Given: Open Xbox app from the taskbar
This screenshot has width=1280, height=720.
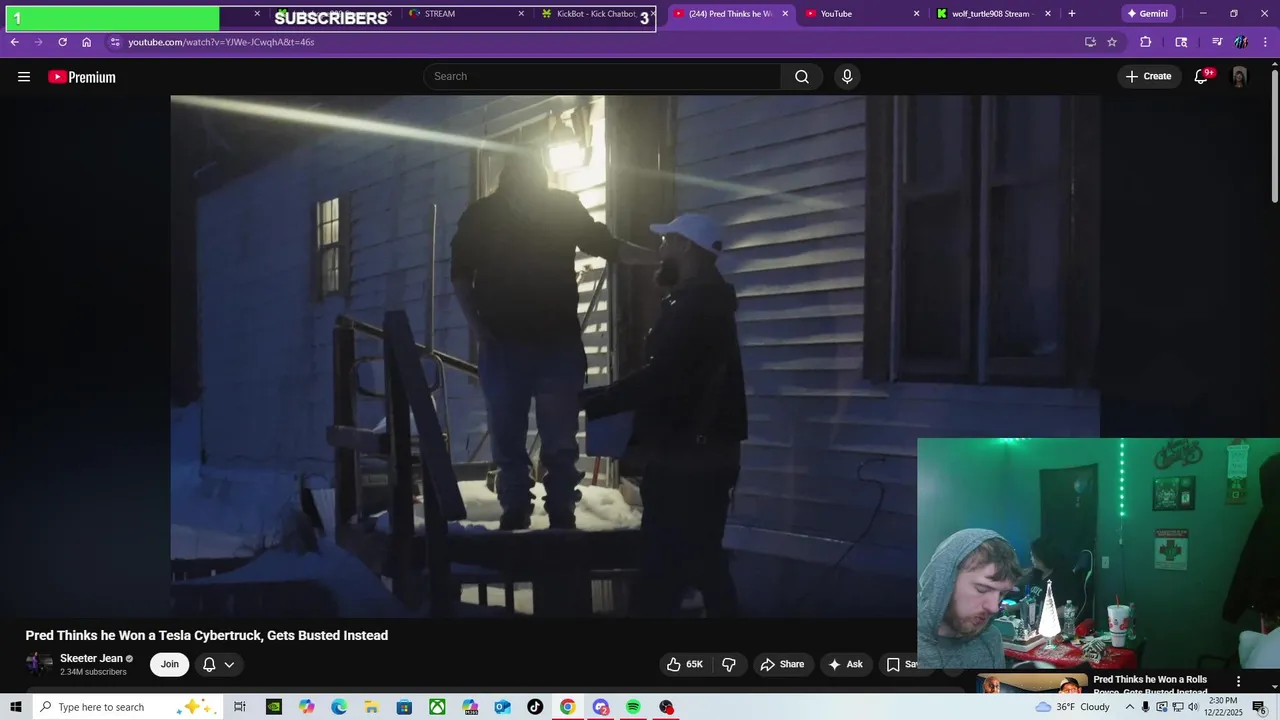Looking at the screenshot, I should click(437, 707).
